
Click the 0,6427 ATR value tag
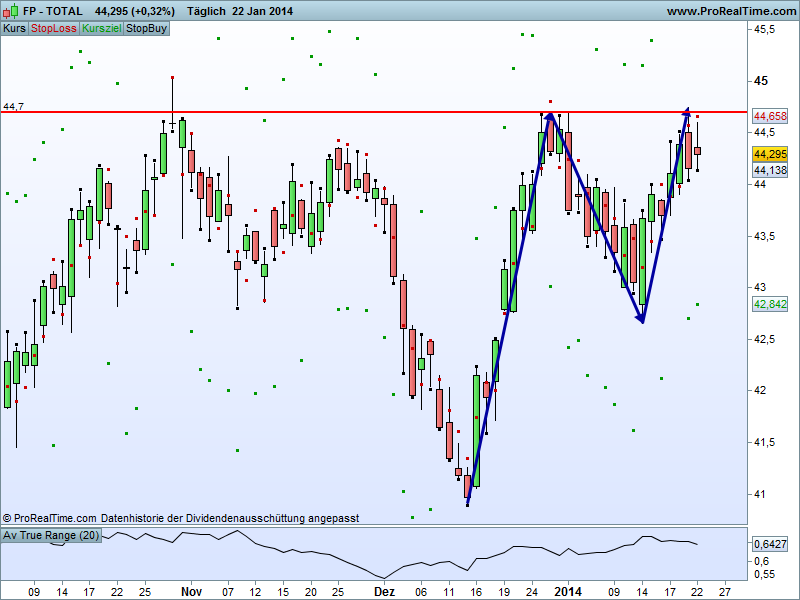pos(770,544)
